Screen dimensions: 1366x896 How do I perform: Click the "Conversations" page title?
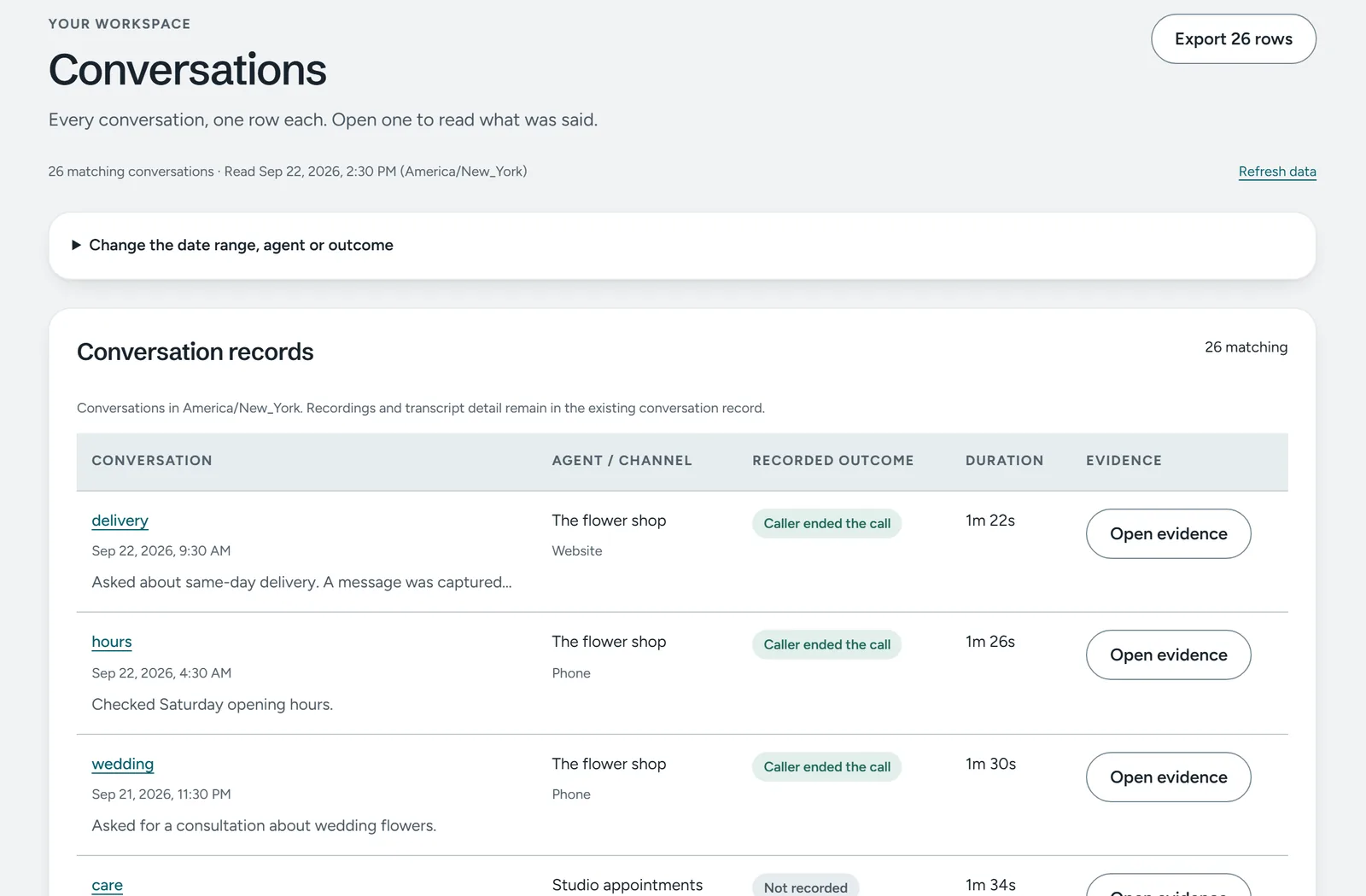188,70
